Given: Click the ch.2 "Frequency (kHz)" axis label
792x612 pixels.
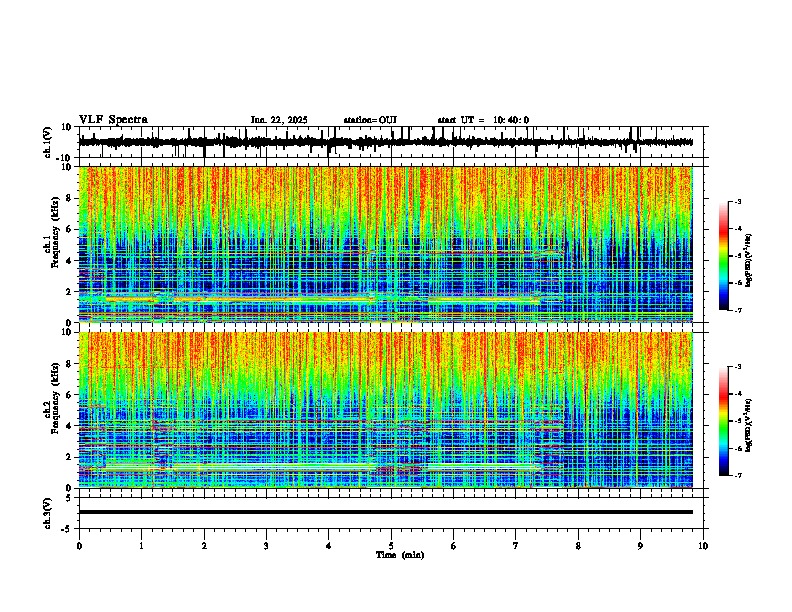Looking at the screenshot, I should (55, 398).
